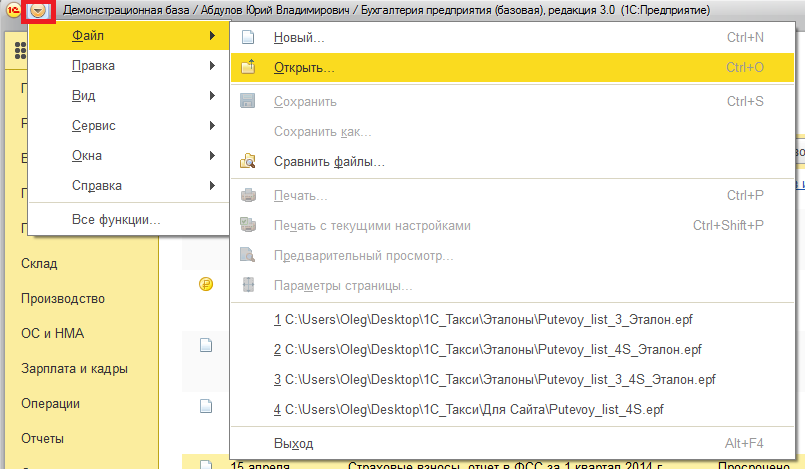Click the blank page icon beside Новый
This screenshot has height=469, width=805.
point(249,38)
